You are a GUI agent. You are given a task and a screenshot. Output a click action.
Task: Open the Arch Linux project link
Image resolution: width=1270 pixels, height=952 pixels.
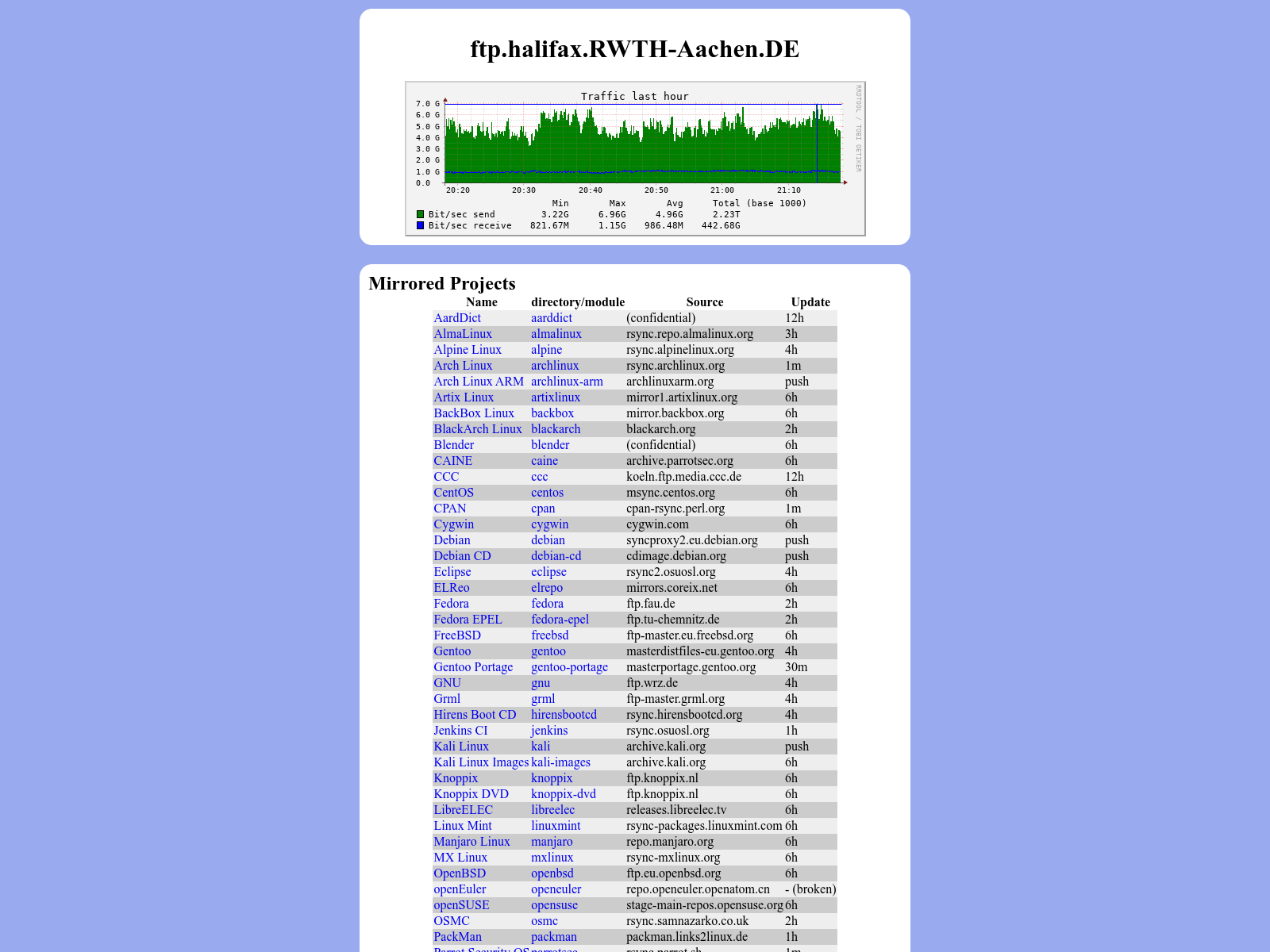[463, 366]
